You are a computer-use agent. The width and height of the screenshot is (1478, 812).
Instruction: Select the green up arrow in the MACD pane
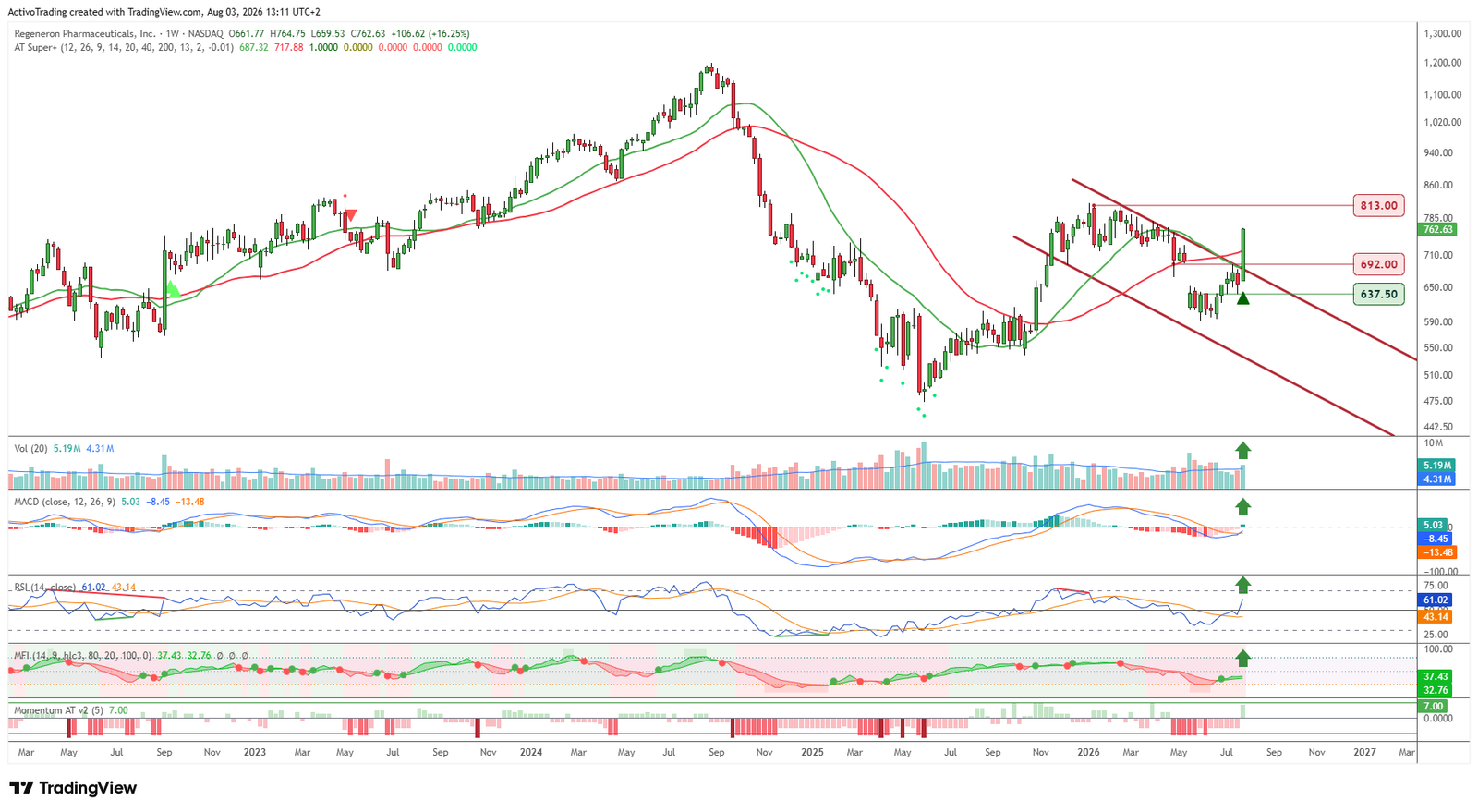point(1243,506)
